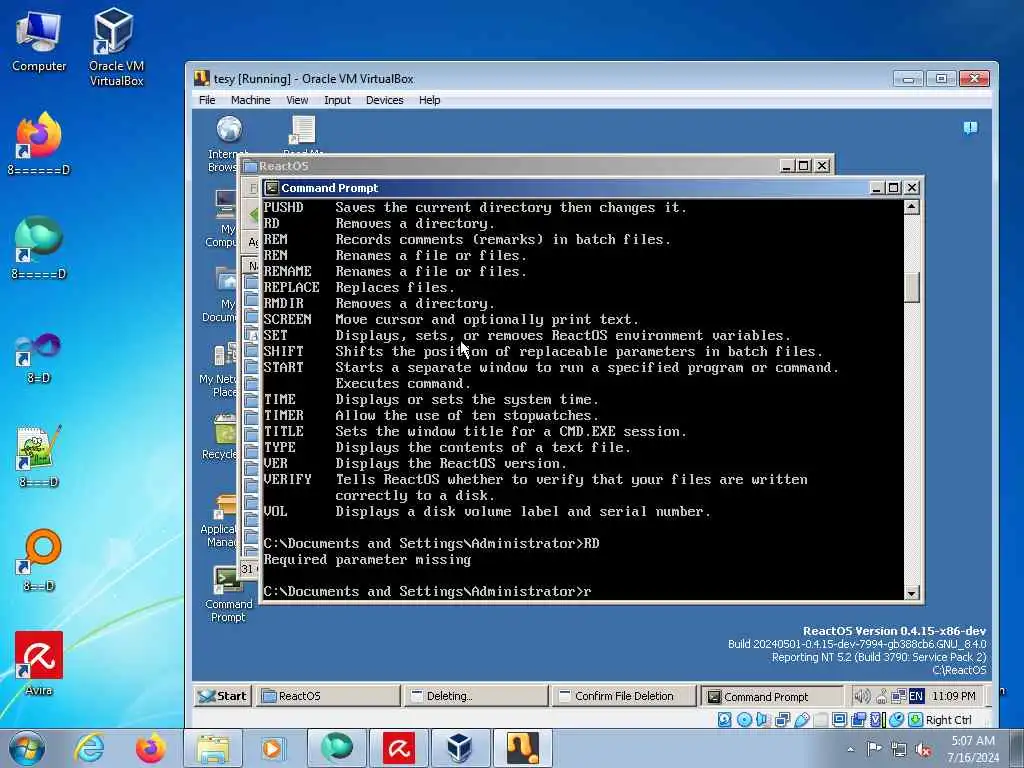Open the Machine menu in VirtualBox
Viewport: 1024px width, 768px height.
[250, 100]
